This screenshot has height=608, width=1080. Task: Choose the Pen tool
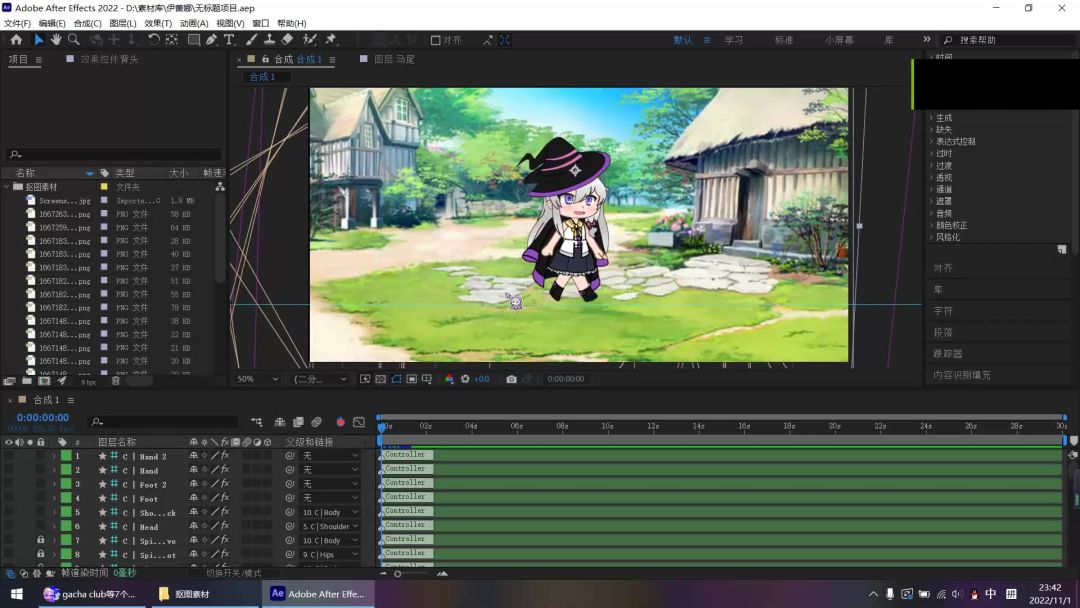pyautogui.click(x=212, y=40)
